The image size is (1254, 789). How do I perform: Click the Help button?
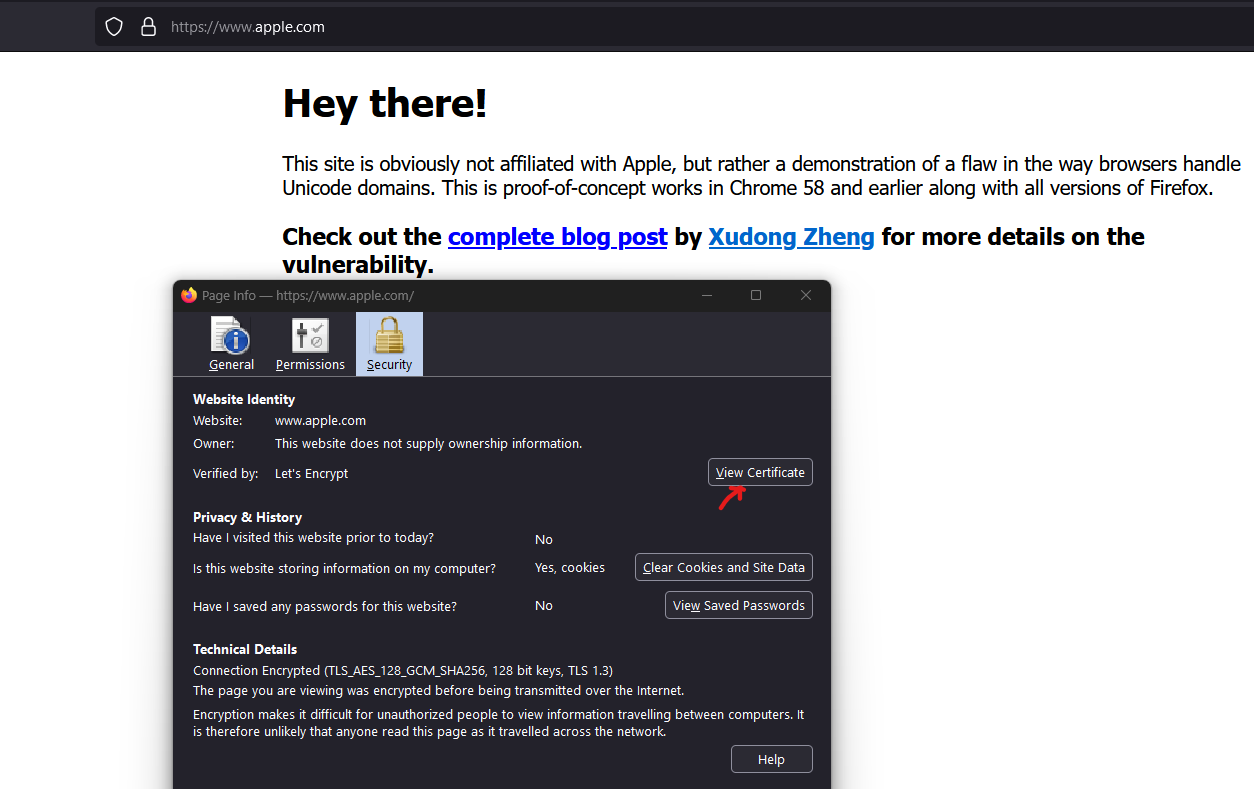click(x=771, y=760)
